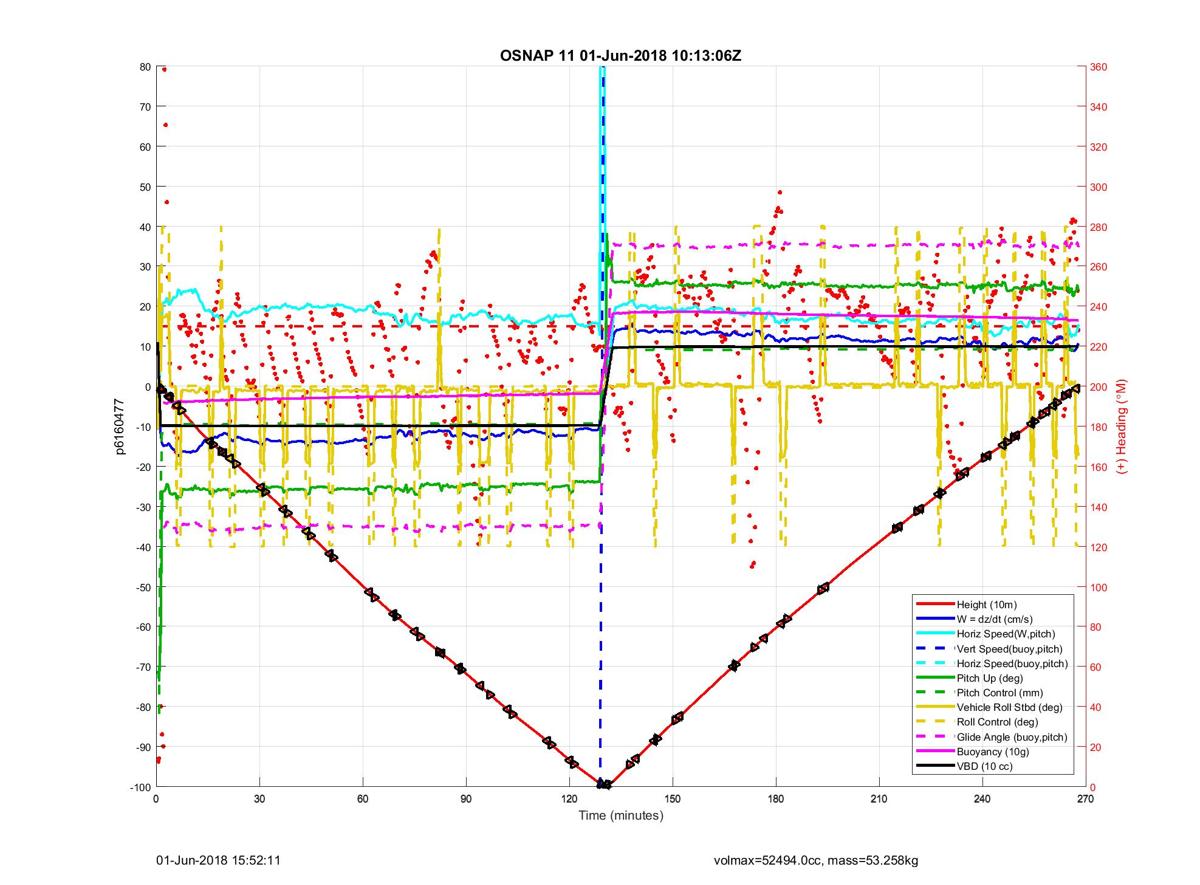Click the footer text "volmax=52494.0cc, mass=53.258kg"

pos(816,860)
